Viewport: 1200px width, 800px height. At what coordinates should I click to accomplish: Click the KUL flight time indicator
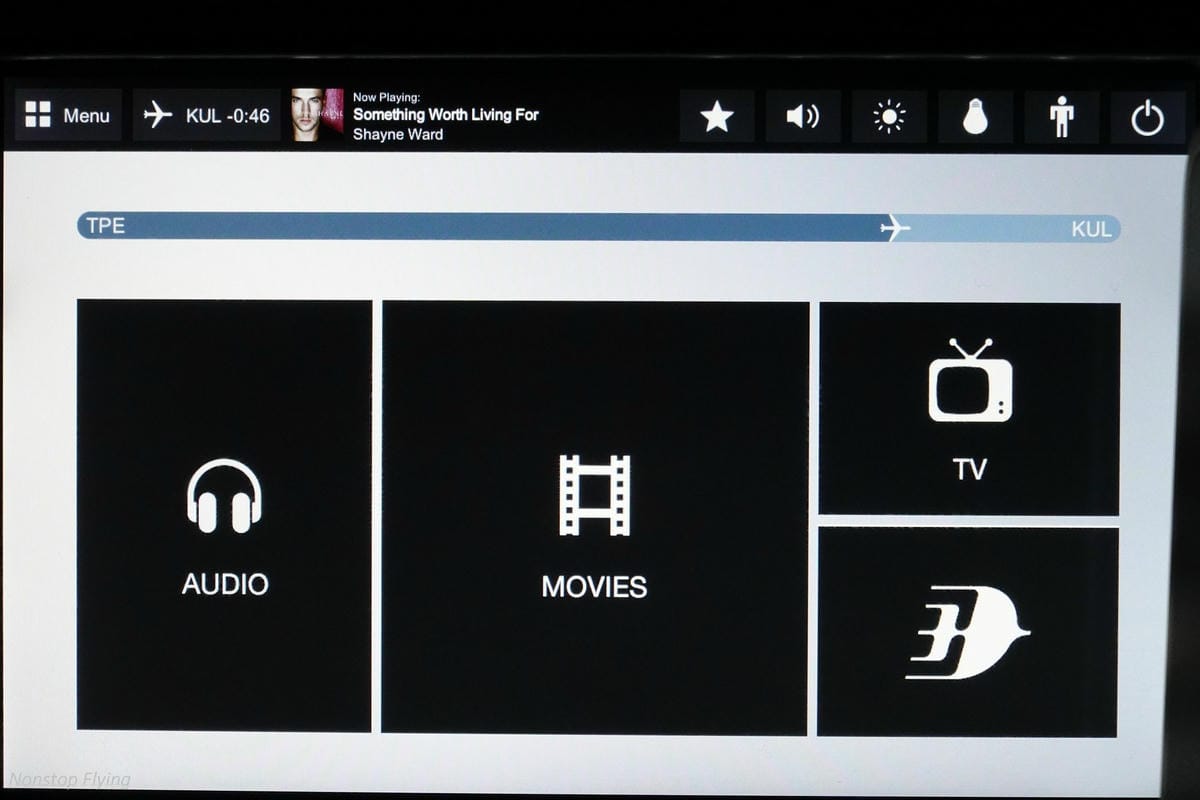click(x=207, y=115)
